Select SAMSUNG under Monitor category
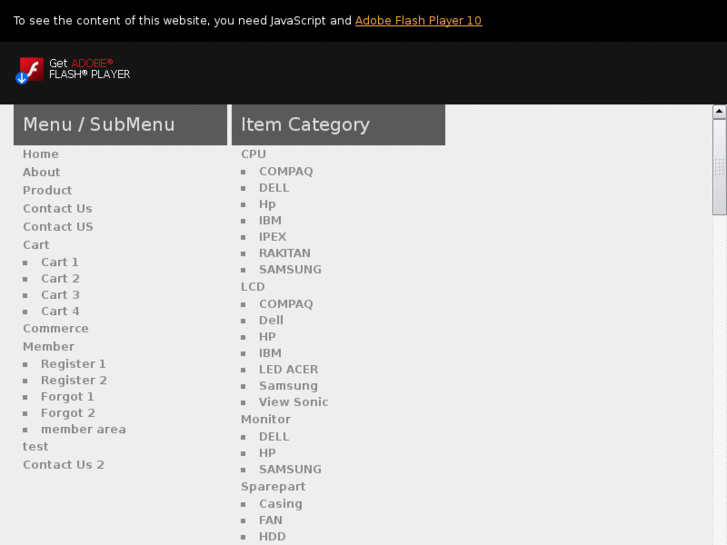Image resolution: width=727 pixels, height=545 pixels. pos(290,469)
